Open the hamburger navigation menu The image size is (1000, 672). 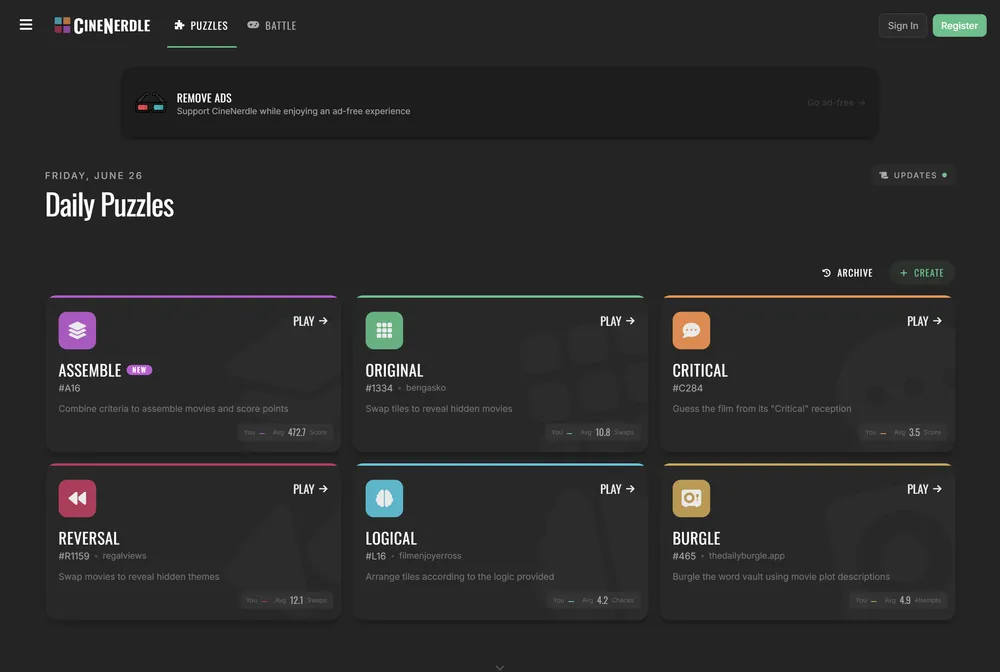(26, 25)
